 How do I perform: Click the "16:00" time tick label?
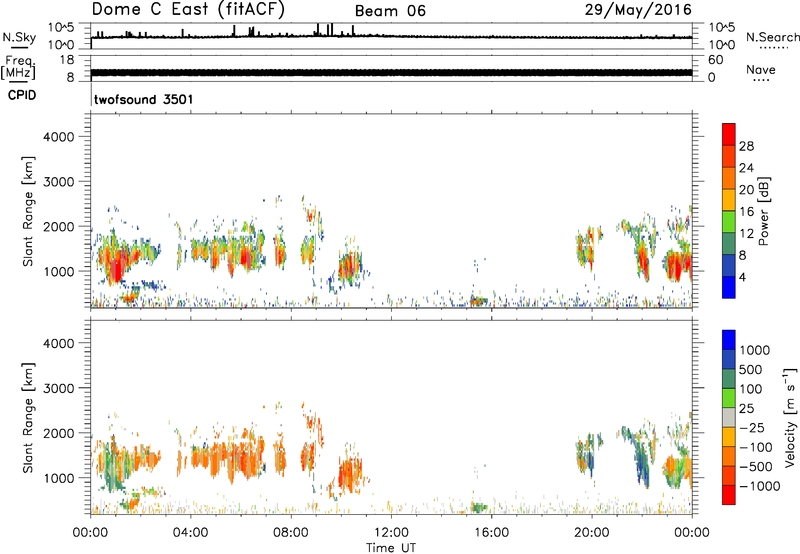click(491, 533)
